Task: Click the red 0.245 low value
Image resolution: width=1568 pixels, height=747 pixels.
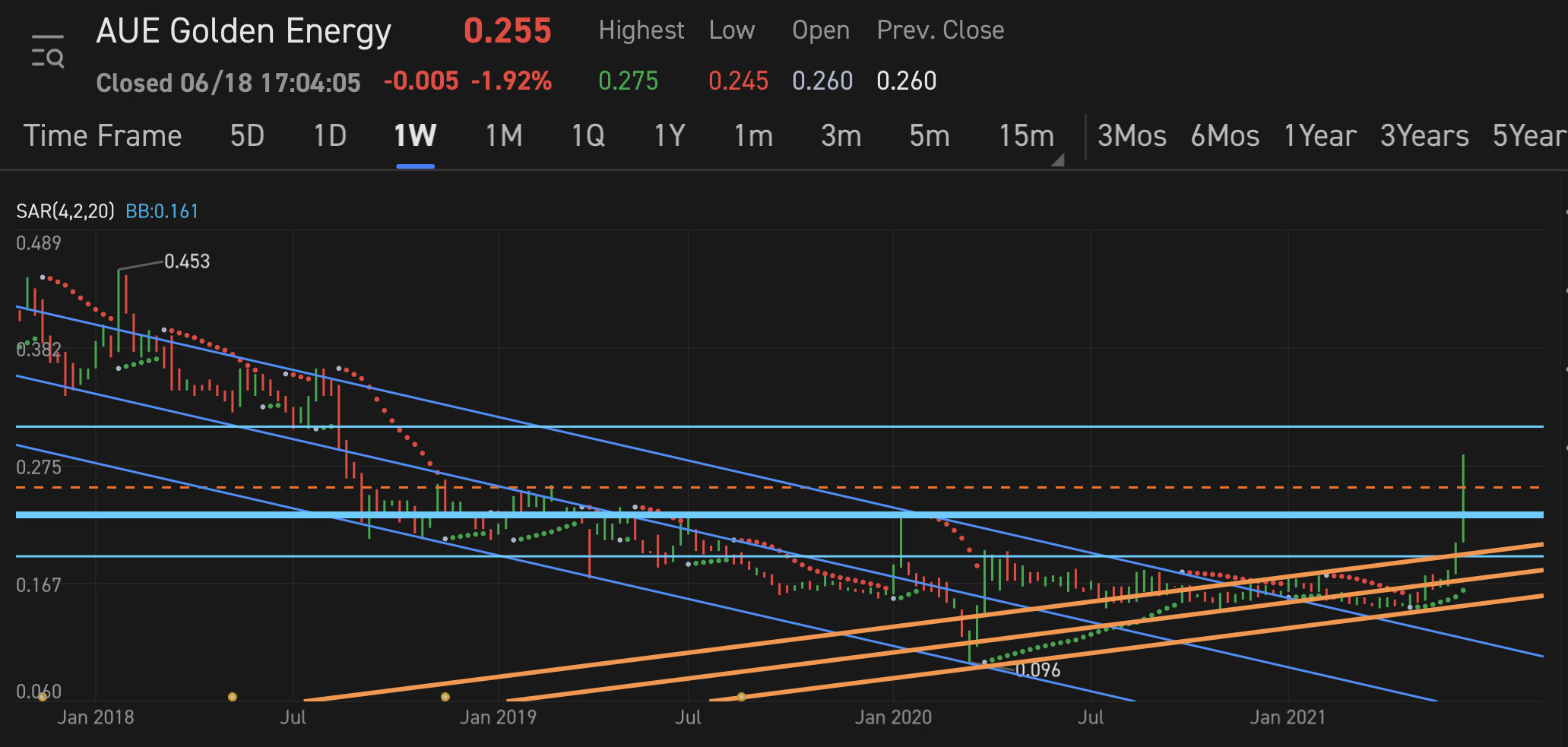Action: pyautogui.click(x=739, y=81)
